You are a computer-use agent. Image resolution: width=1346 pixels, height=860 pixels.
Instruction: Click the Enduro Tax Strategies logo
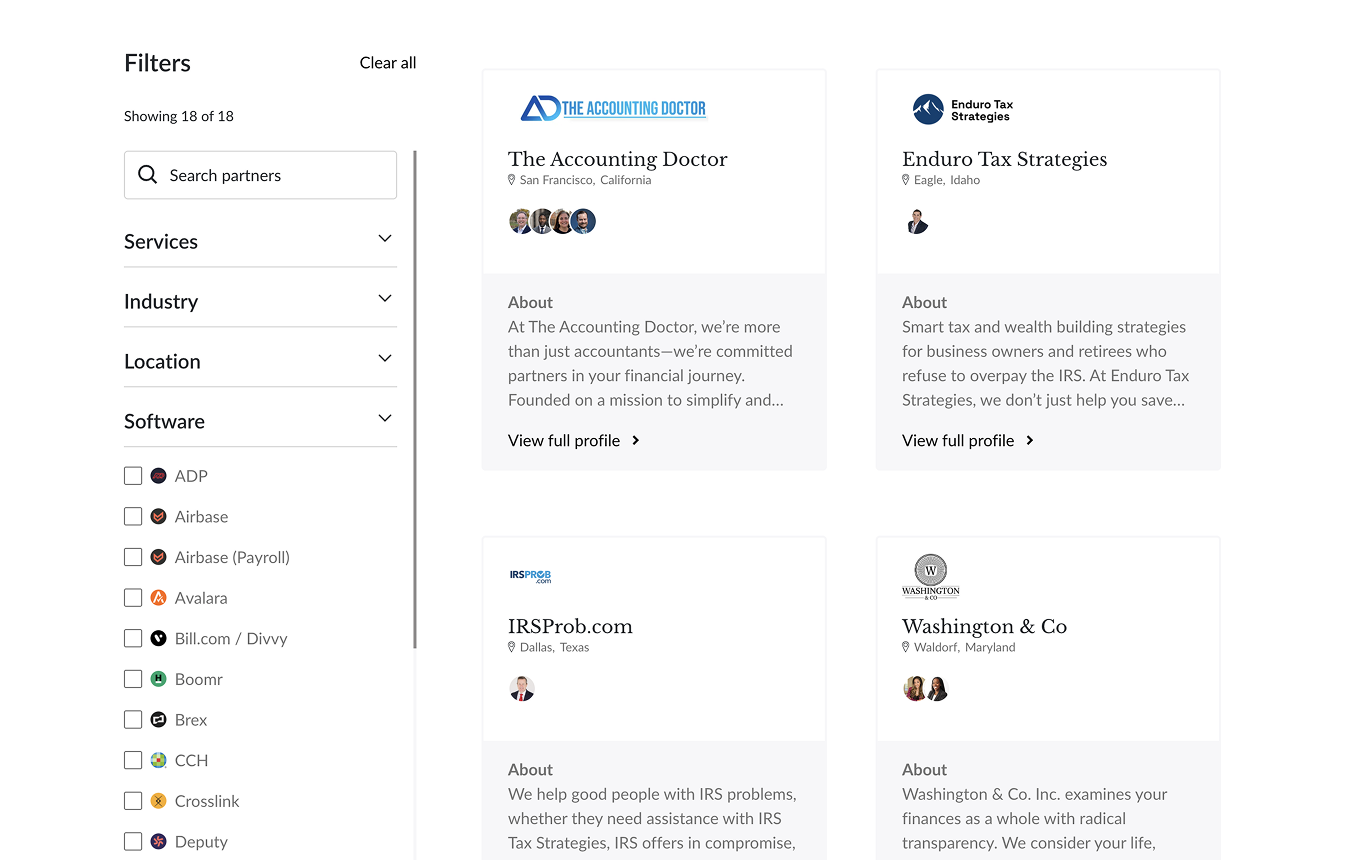pyautogui.click(x=963, y=109)
